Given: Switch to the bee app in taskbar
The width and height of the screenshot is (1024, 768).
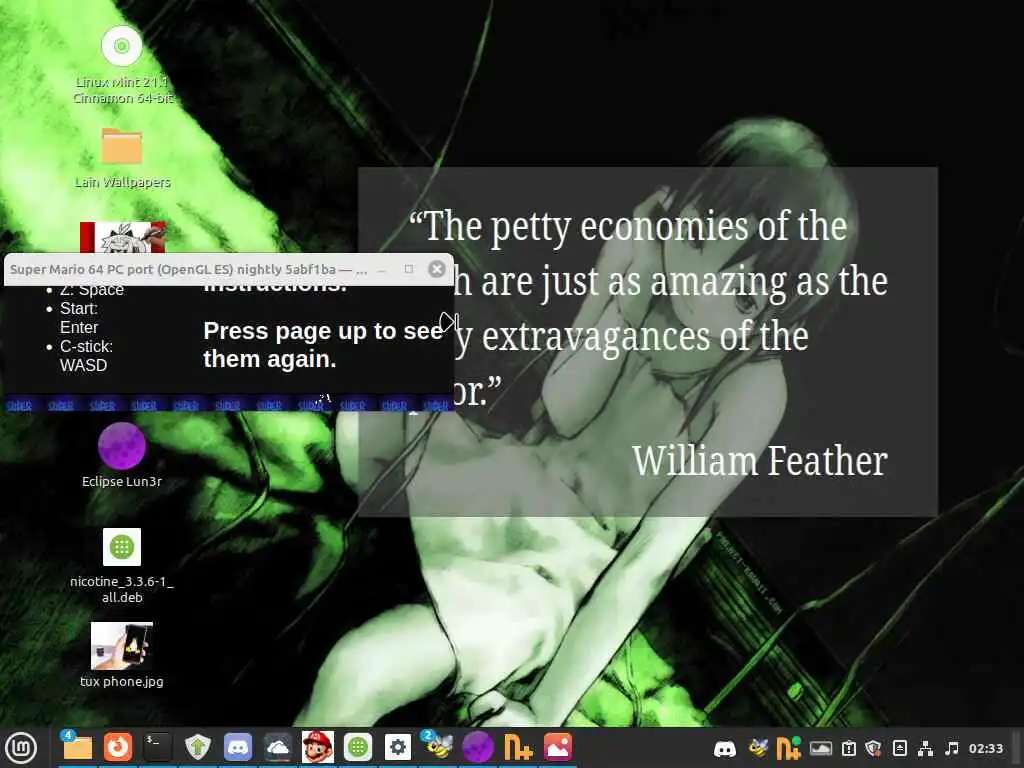Looking at the screenshot, I should [x=438, y=747].
